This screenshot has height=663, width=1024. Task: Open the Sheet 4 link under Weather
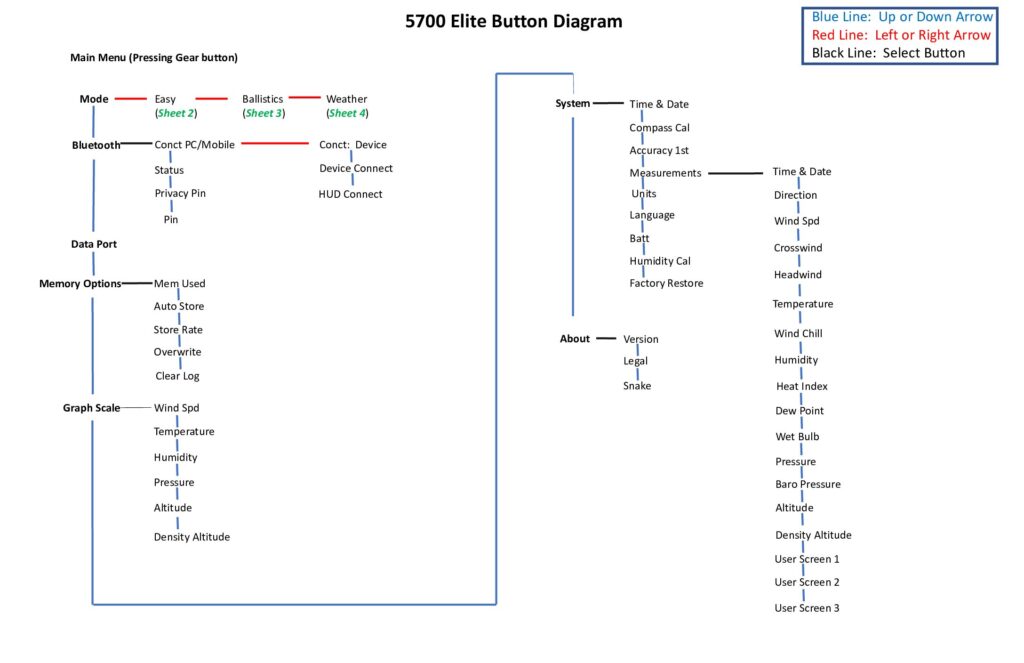click(x=347, y=114)
